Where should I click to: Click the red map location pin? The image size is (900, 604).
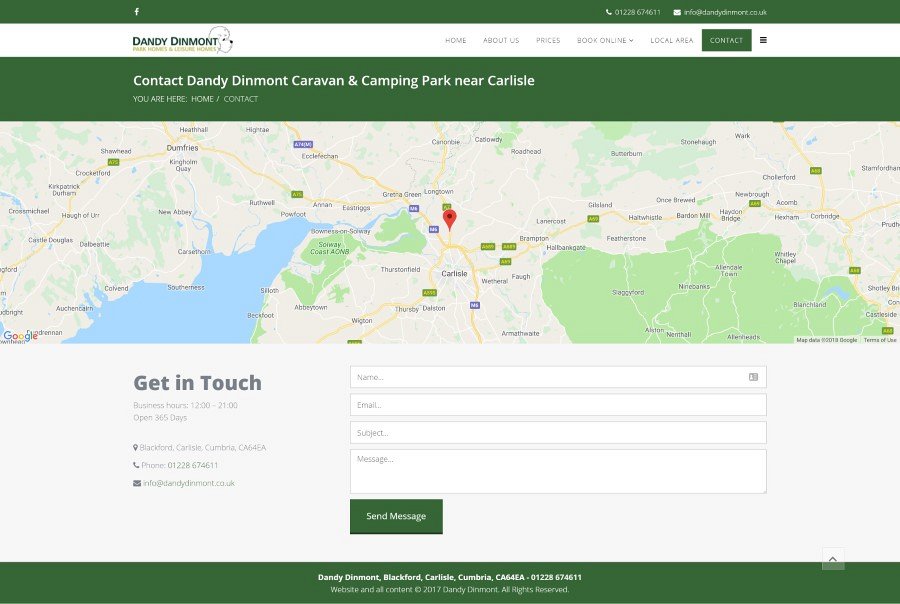[449, 219]
